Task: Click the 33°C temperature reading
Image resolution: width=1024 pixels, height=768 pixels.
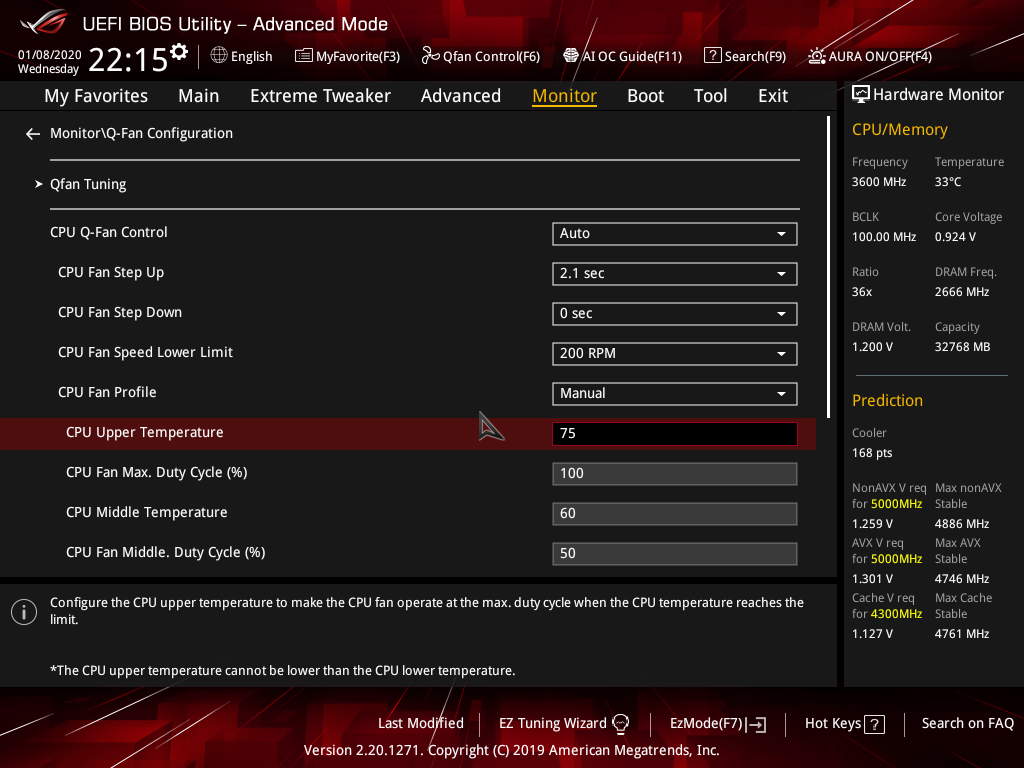Action: click(948, 182)
